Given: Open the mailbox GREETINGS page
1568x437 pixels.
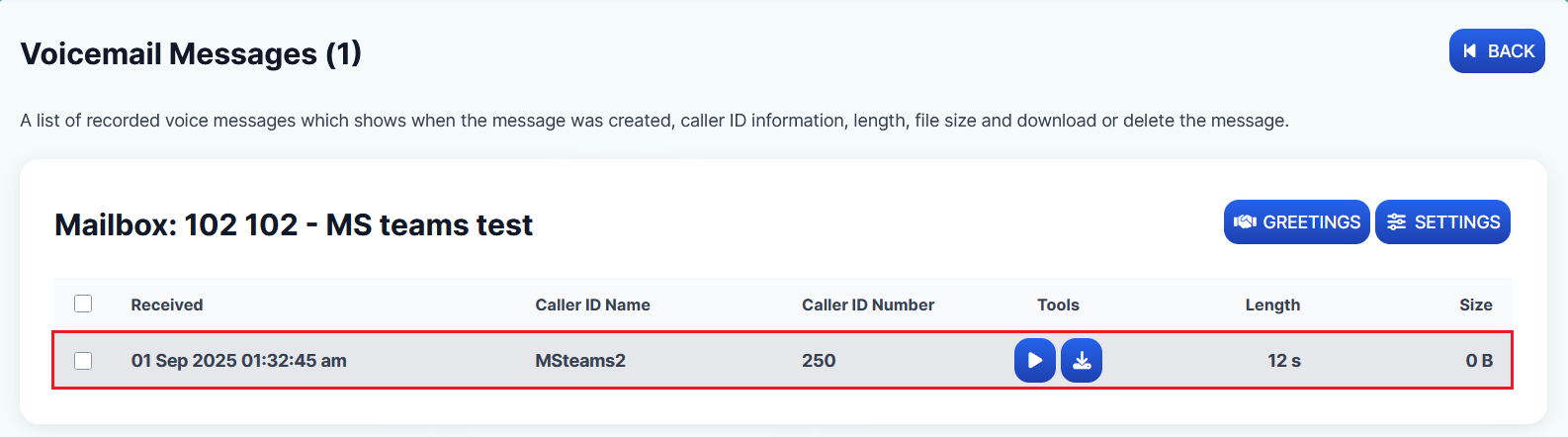Looking at the screenshot, I should click(x=1296, y=222).
